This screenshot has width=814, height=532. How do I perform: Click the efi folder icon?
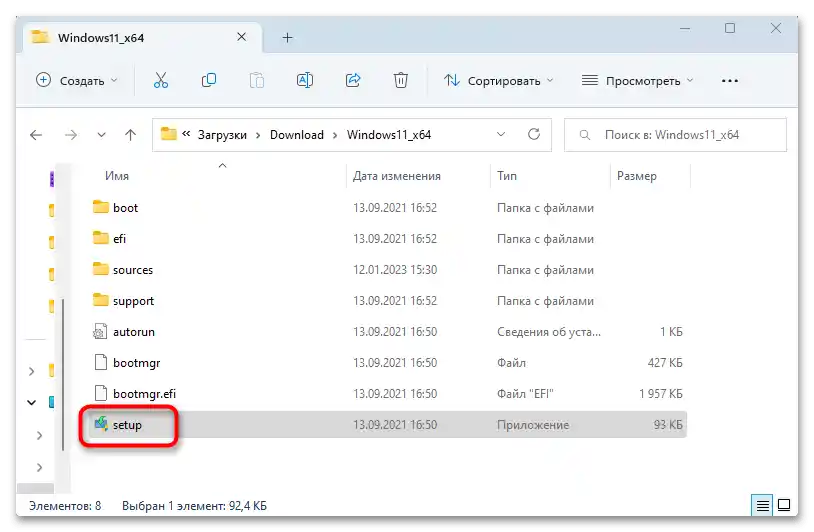coord(101,238)
